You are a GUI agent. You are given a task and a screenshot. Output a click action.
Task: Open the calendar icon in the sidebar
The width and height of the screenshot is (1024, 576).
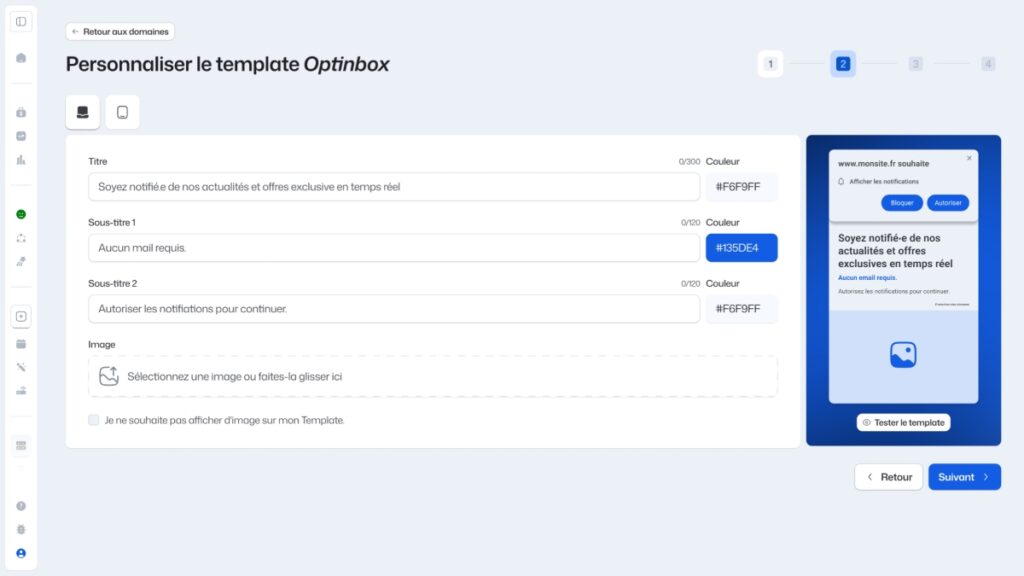[21, 343]
